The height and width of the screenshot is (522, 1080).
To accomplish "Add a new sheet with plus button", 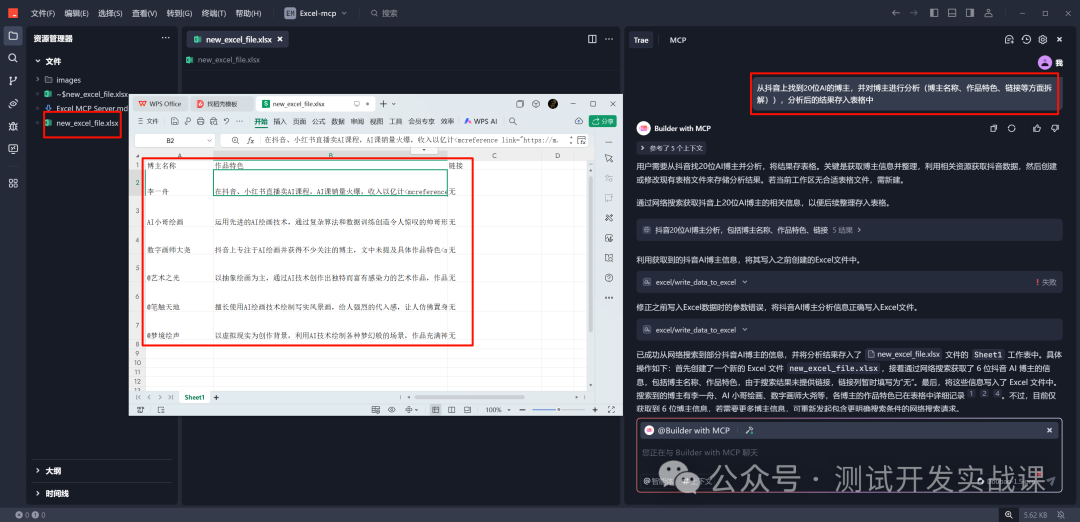I will pyautogui.click(x=216, y=397).
